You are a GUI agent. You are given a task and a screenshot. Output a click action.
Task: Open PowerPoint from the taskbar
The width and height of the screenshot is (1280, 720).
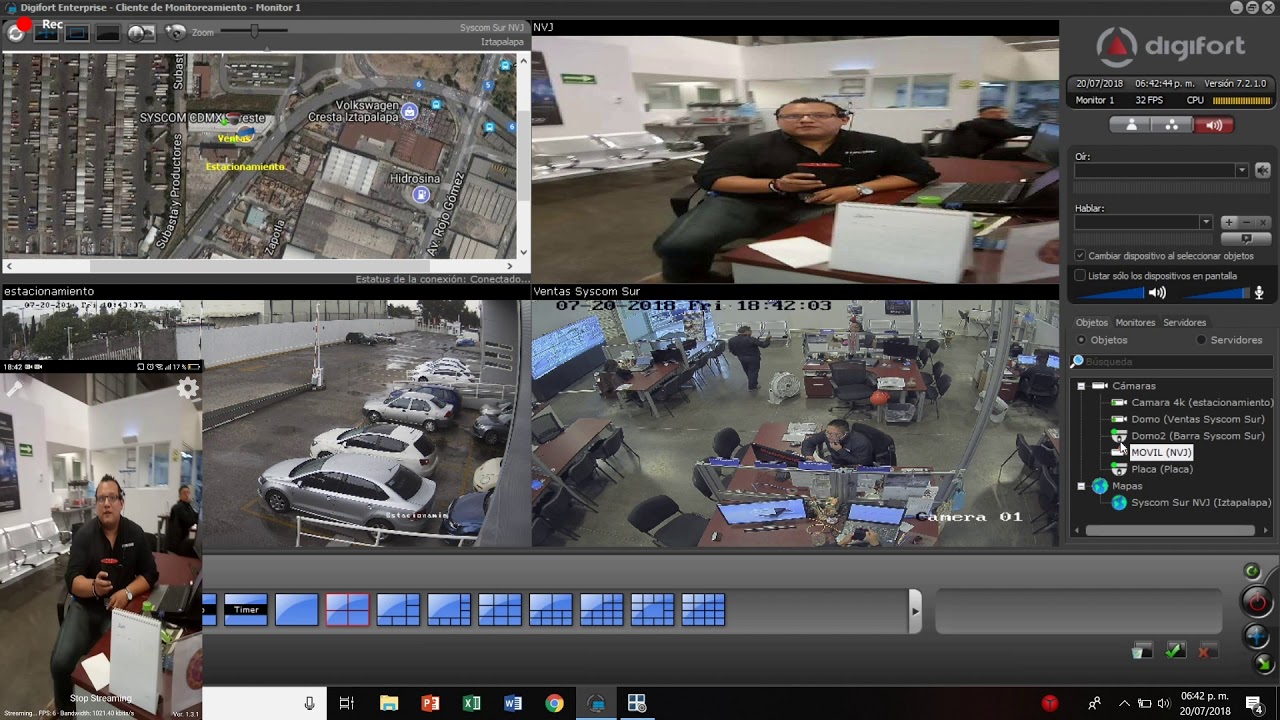tap(430, 704)
